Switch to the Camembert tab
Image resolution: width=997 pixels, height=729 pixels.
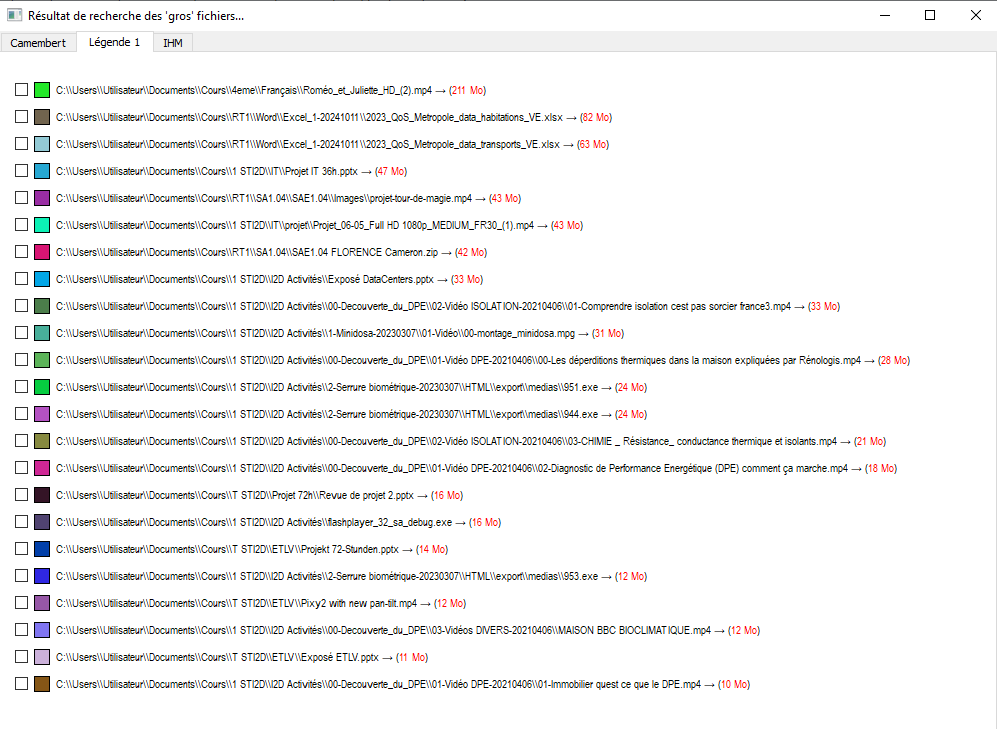38,43
